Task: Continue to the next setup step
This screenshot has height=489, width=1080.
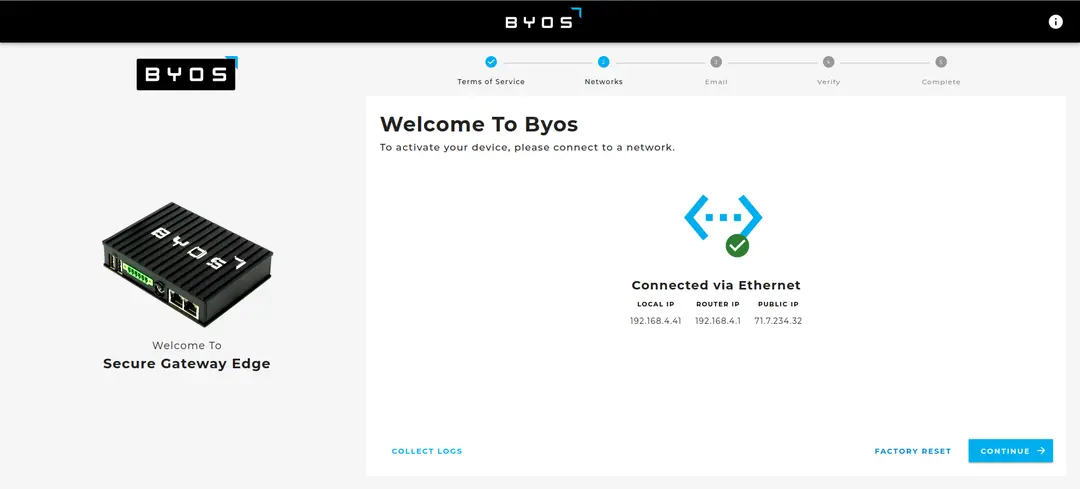Action: [1010, 450]
